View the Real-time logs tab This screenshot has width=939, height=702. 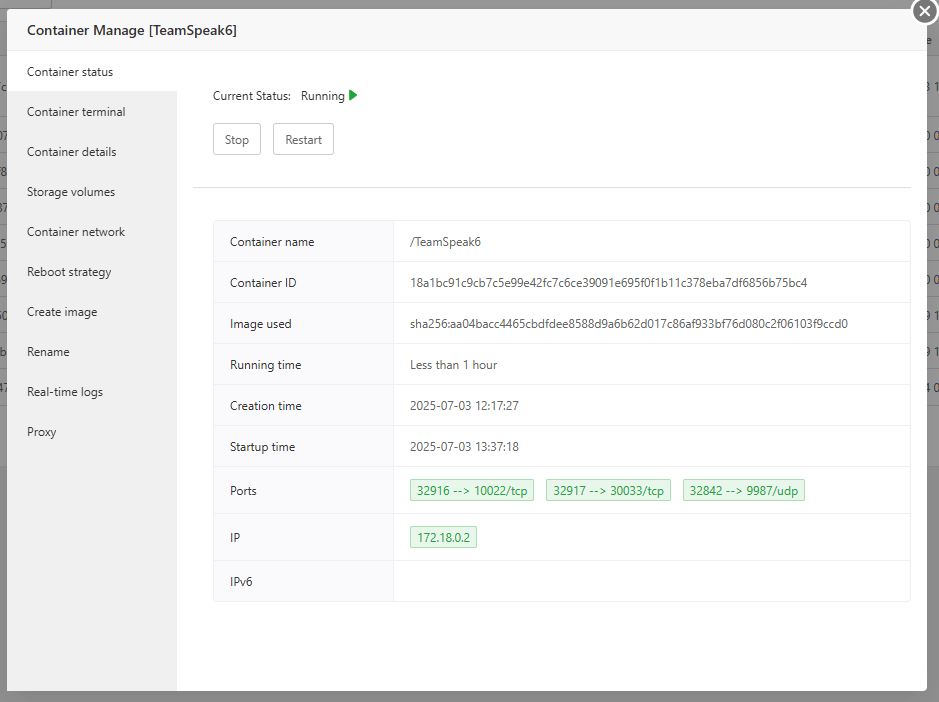[x=92, y=392]
